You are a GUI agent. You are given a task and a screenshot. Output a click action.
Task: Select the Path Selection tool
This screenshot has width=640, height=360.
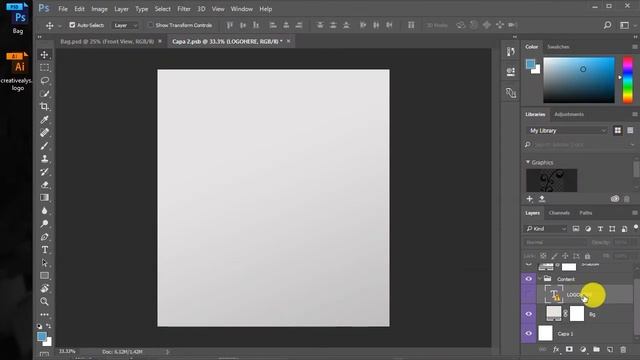pos(44,263)
